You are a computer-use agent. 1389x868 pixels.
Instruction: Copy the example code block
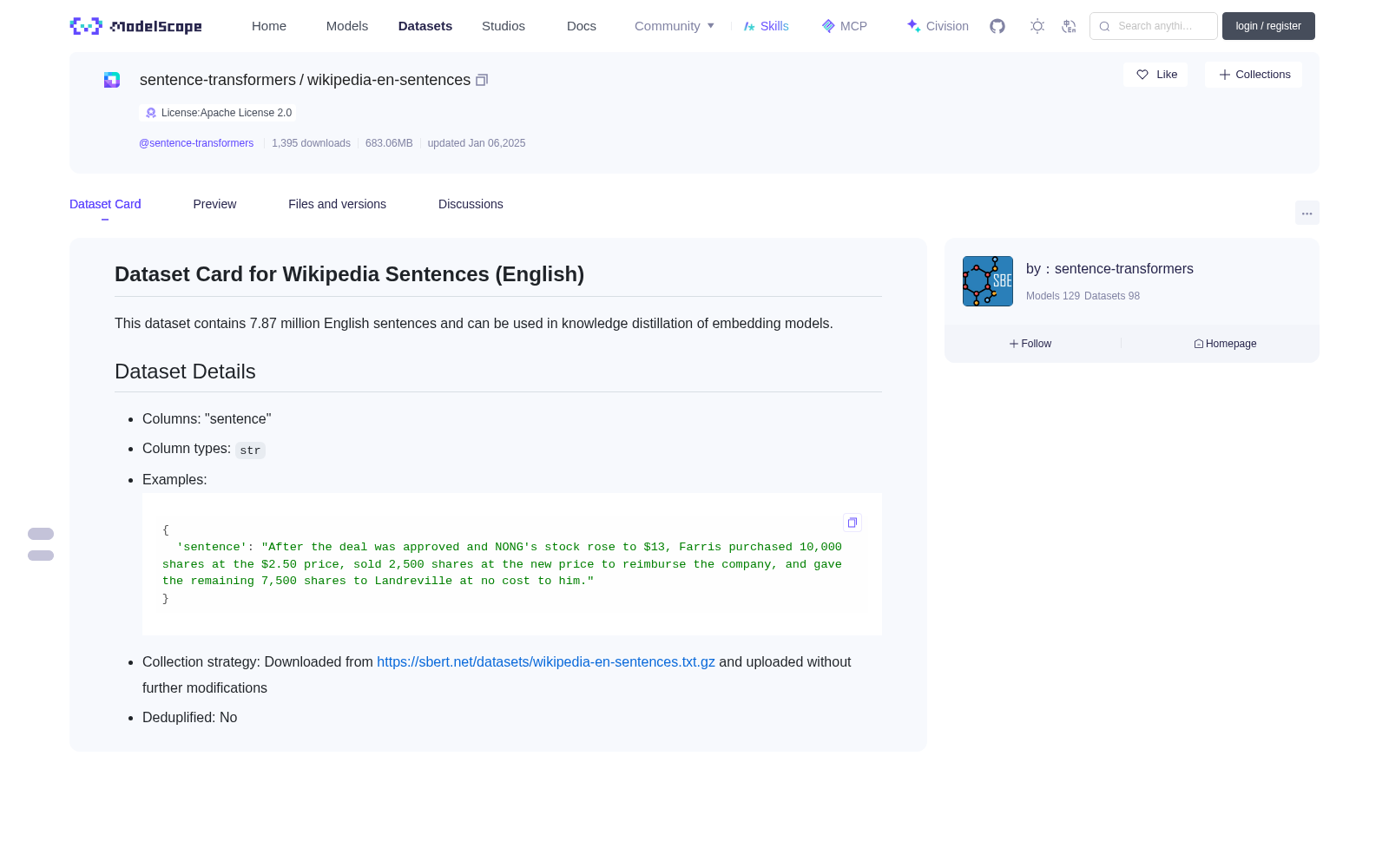(852, 523)
